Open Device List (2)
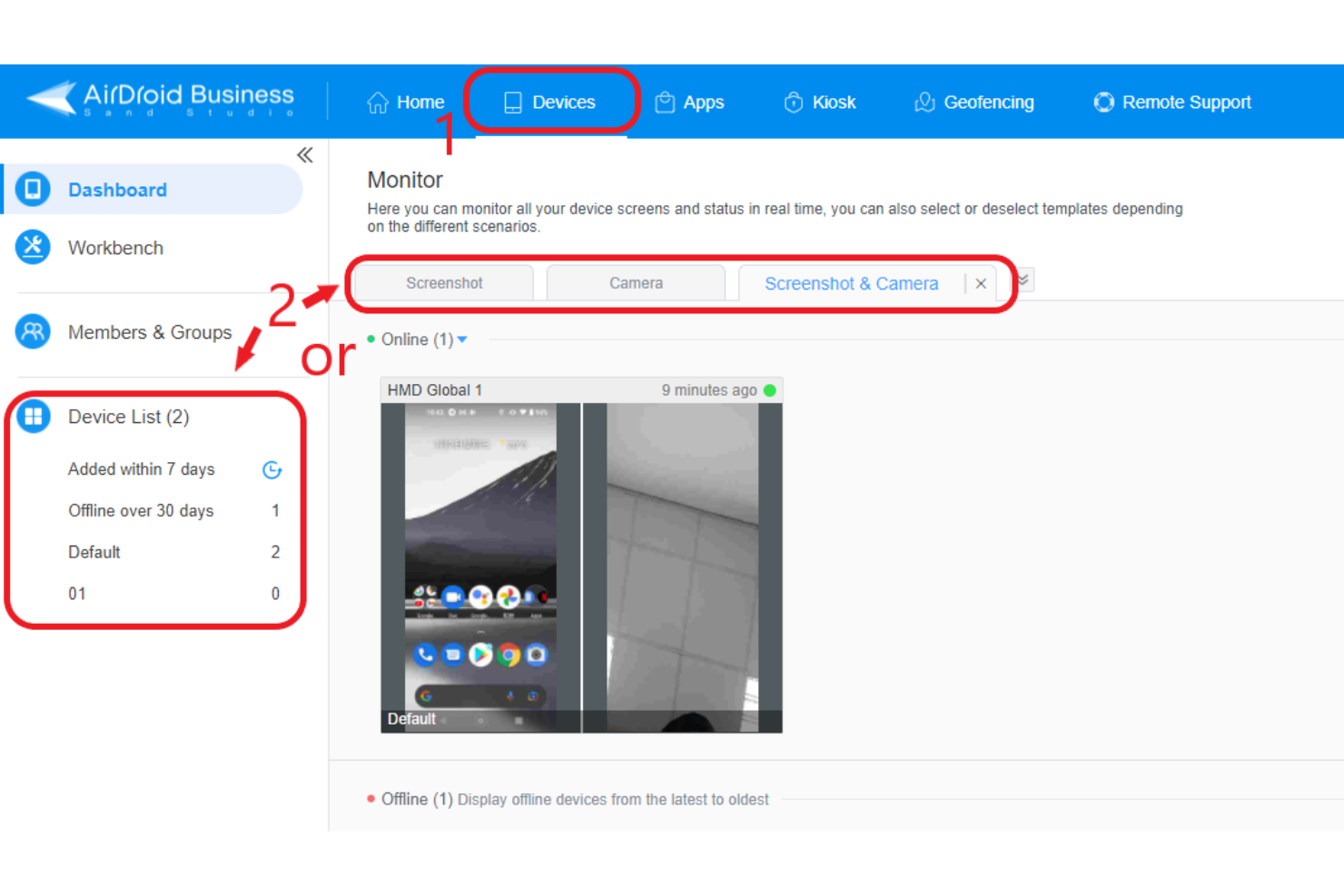The image size is (1344, 896). pyautogui.click(x=128, y=417)
